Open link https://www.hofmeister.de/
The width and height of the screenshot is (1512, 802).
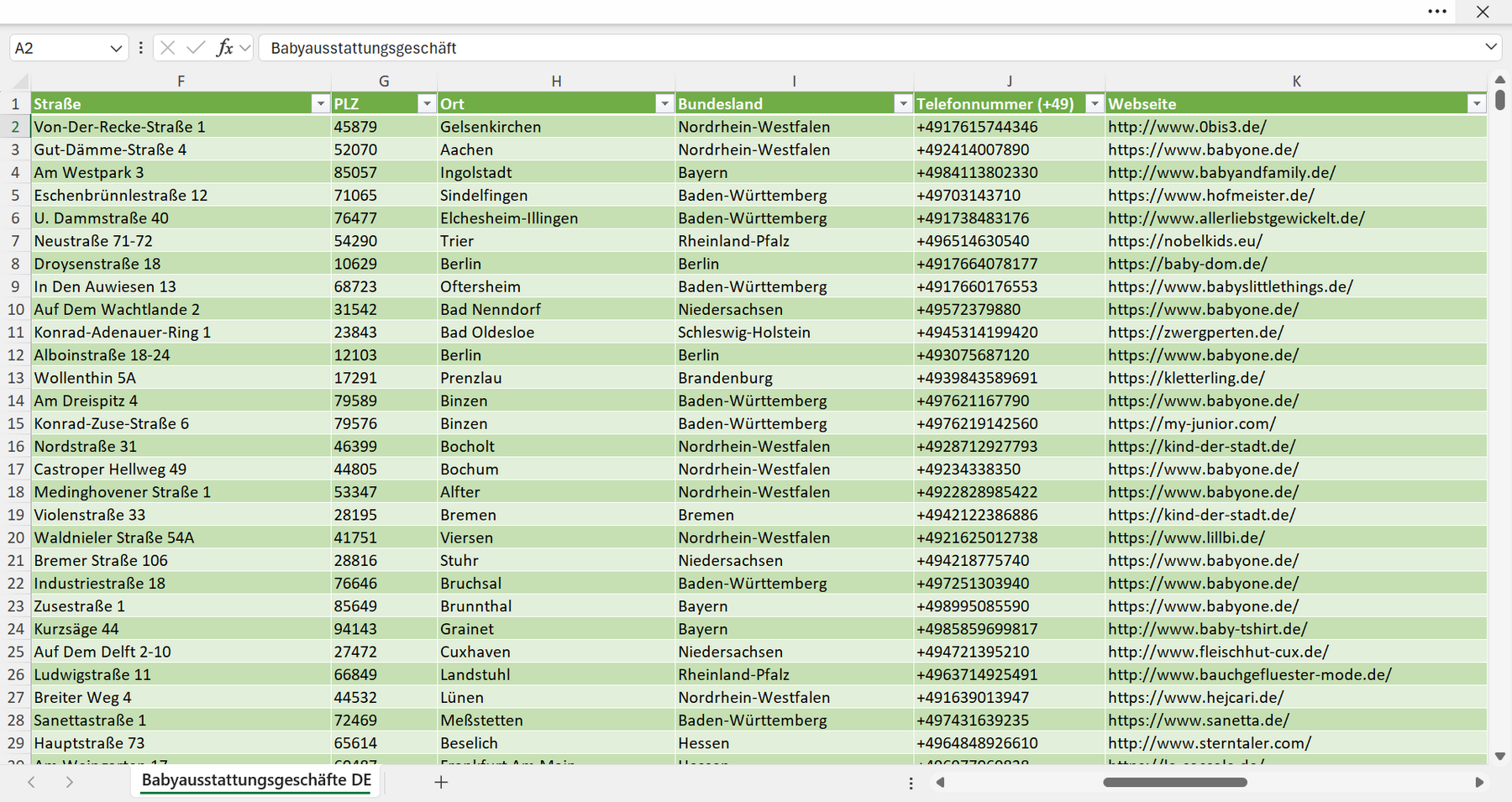pyautogui.click(x=1211, y=195)
